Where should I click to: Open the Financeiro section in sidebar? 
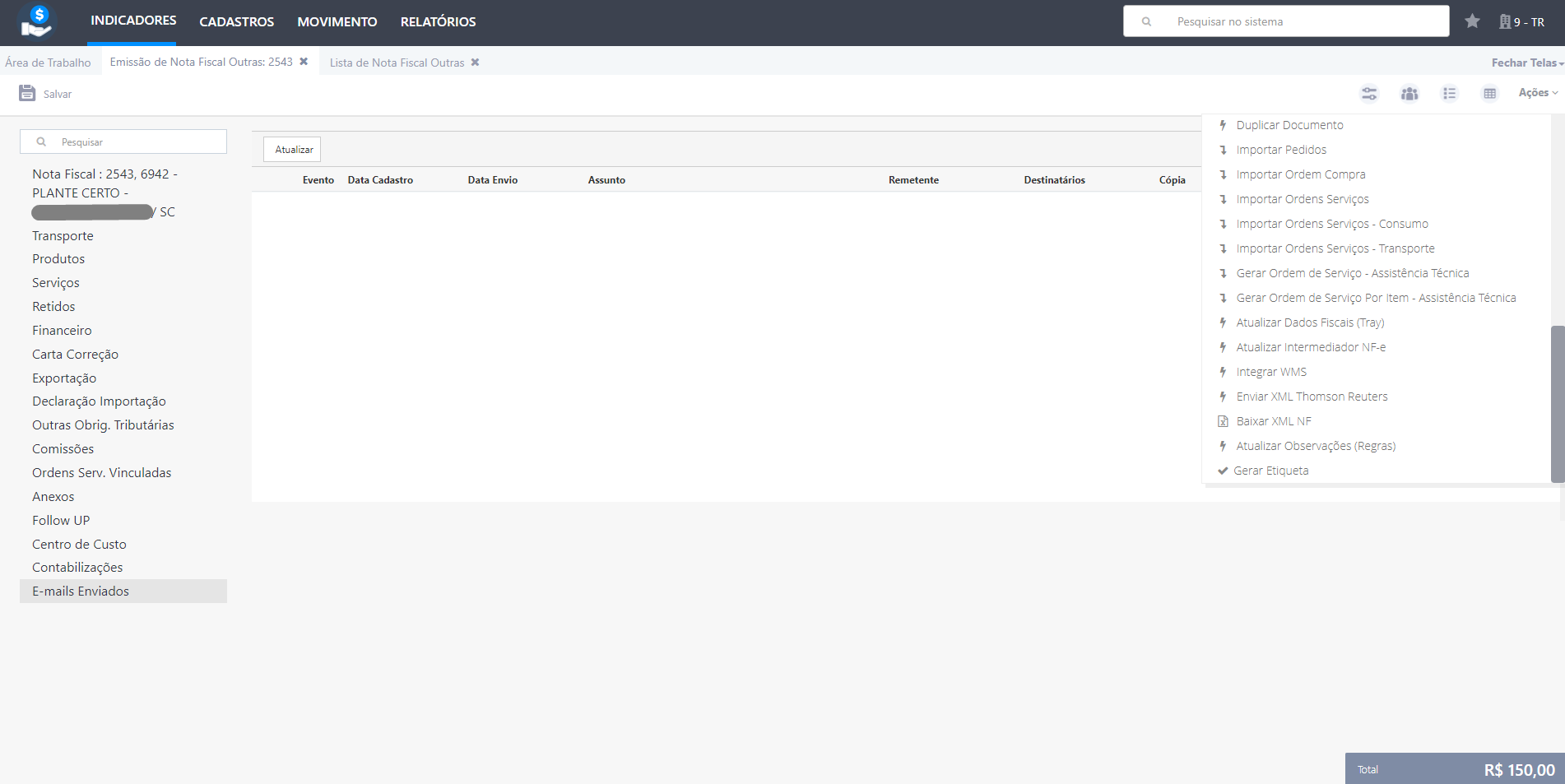pyautogui.click(x=62, y=331)
